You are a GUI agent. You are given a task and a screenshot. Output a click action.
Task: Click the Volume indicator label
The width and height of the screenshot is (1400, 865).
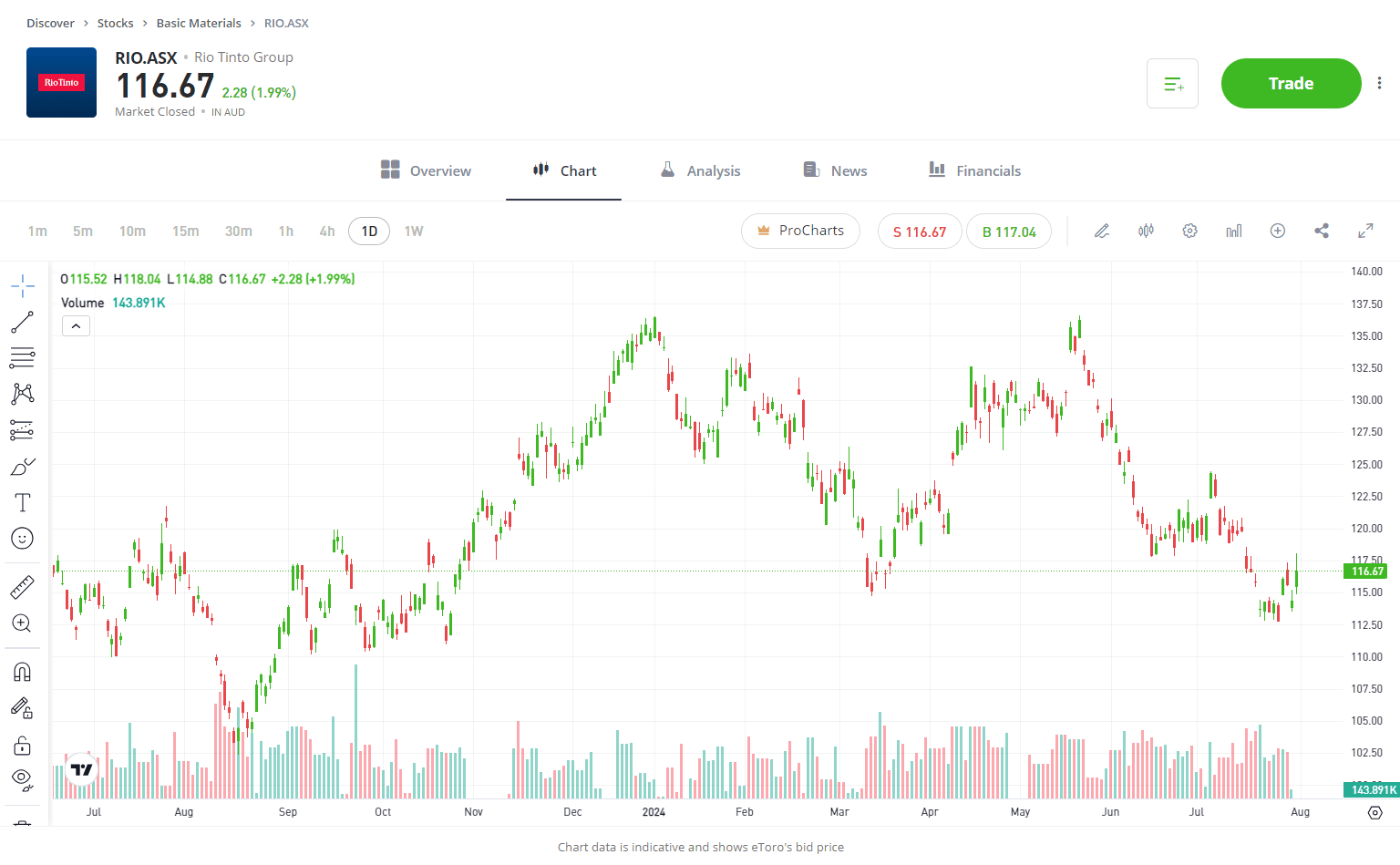pyautogui.click(x=82, y=303)
